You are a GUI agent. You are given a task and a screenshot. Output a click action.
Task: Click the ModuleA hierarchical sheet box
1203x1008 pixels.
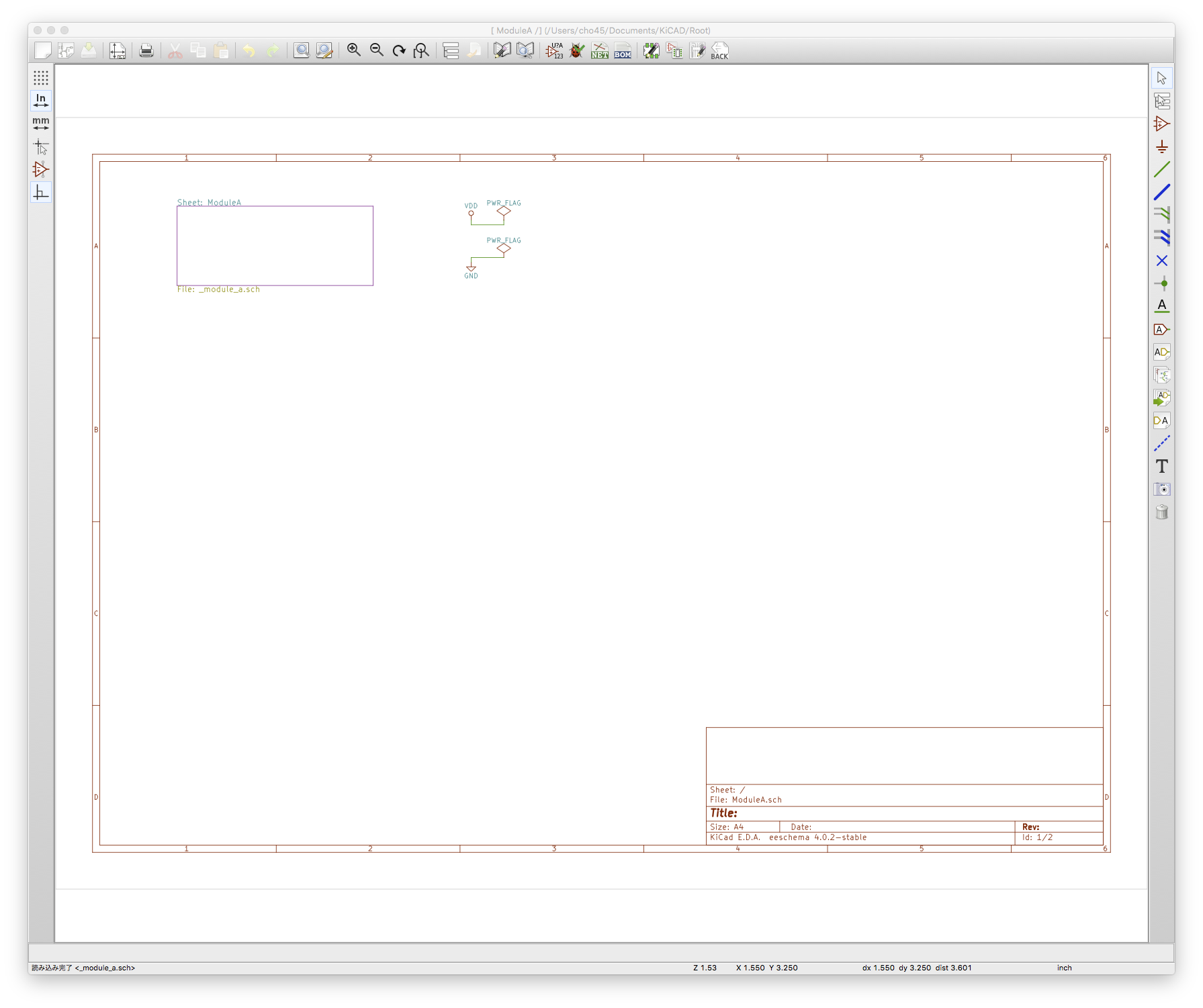click(275, 246)
